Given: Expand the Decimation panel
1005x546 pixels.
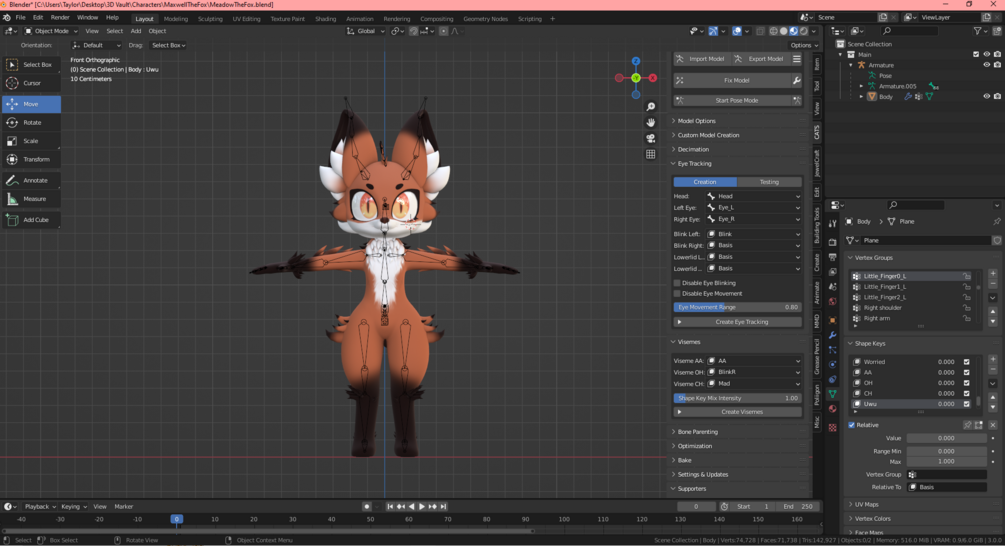Looking at the screenshot, I should tap(693, 149).
